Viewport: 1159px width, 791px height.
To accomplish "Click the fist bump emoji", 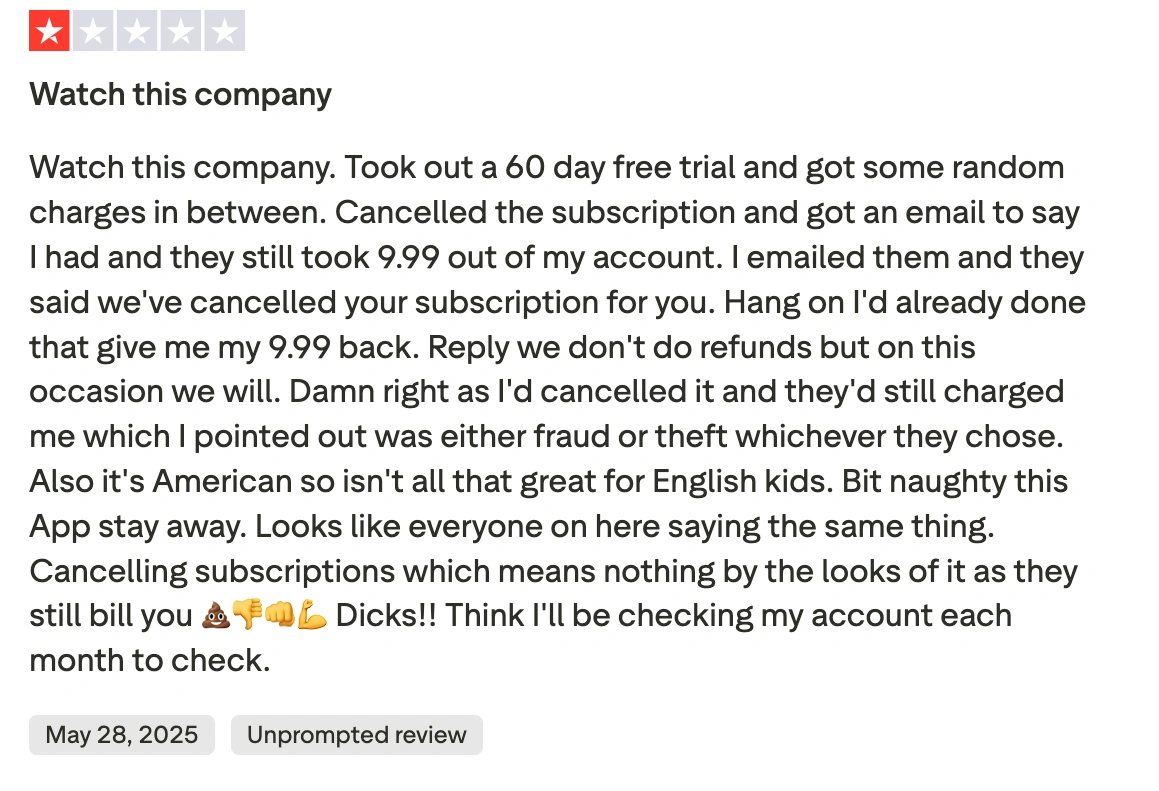I will pos(280,616).
